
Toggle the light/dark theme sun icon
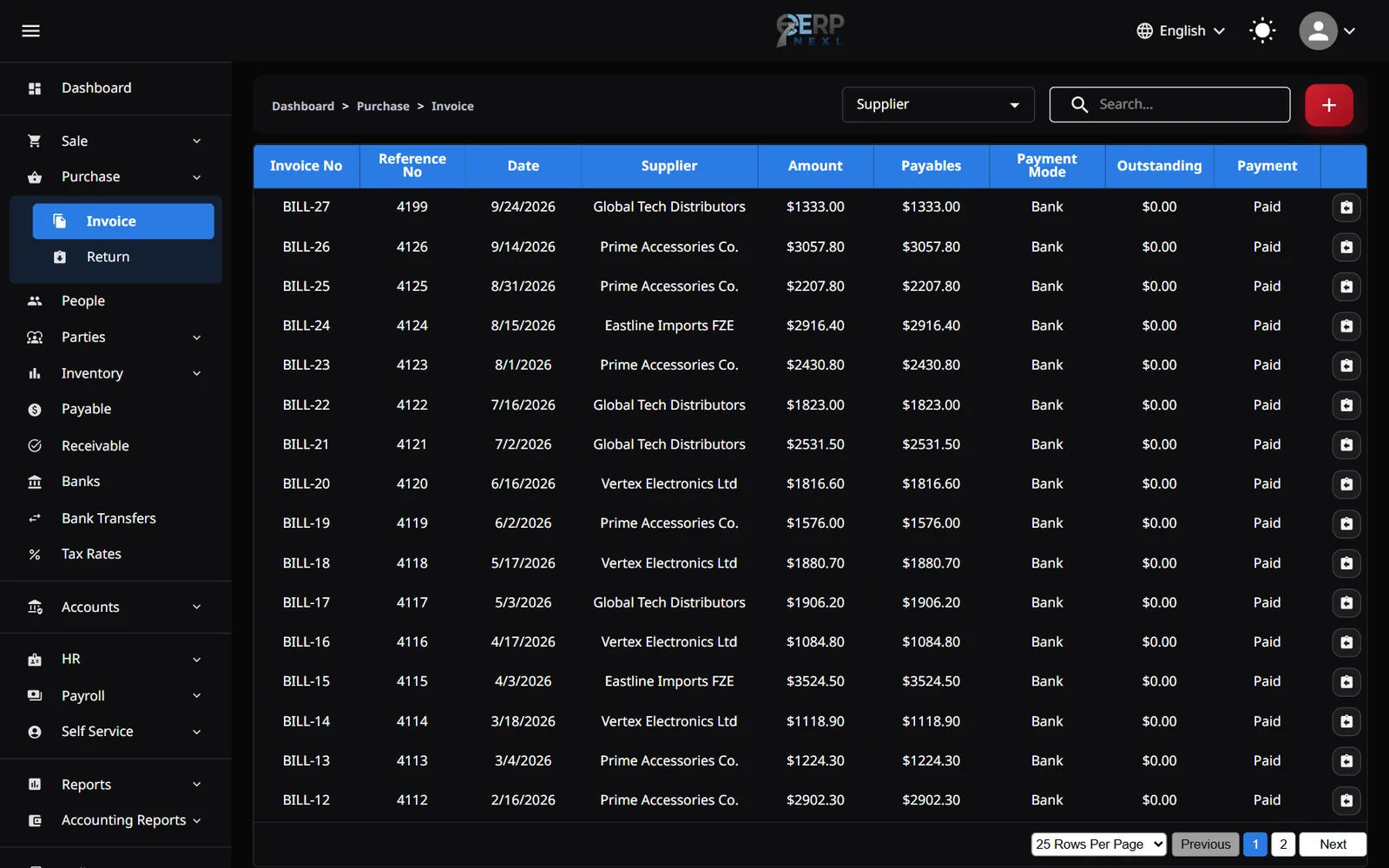pyautogui.click(x=1262, y=31)
